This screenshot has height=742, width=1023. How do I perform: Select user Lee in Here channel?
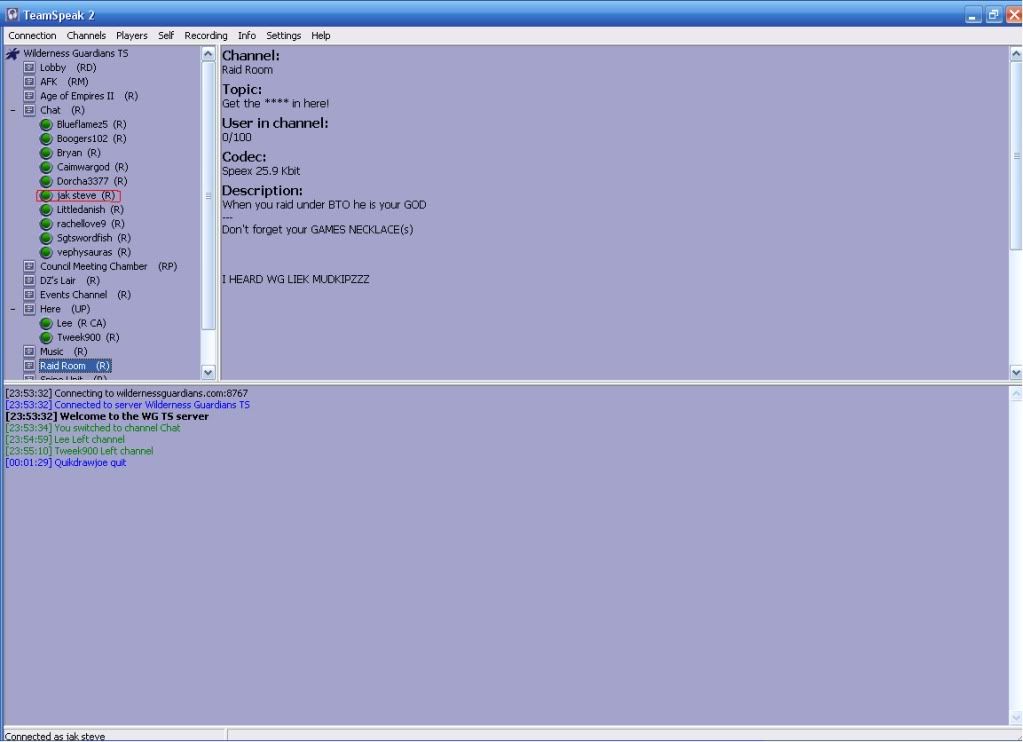pos(81,323)
